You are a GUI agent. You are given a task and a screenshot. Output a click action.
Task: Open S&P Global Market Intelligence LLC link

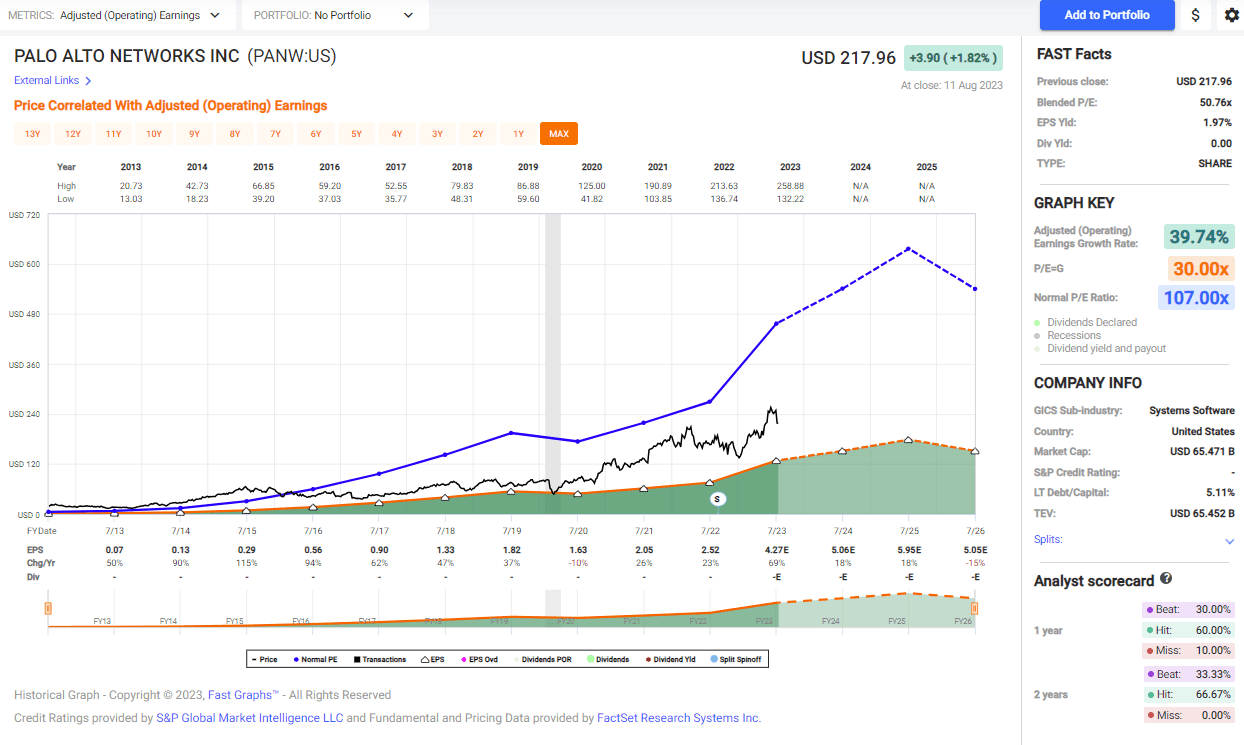(249, 718)
